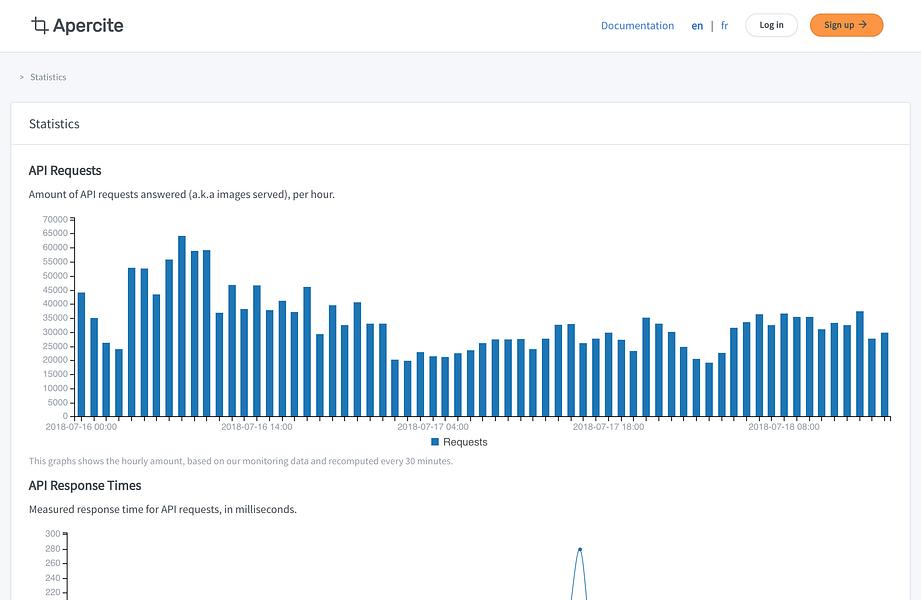Switch language to English (en)
The width and height of the screenshot is (921, 600).
tap(697, 26)
